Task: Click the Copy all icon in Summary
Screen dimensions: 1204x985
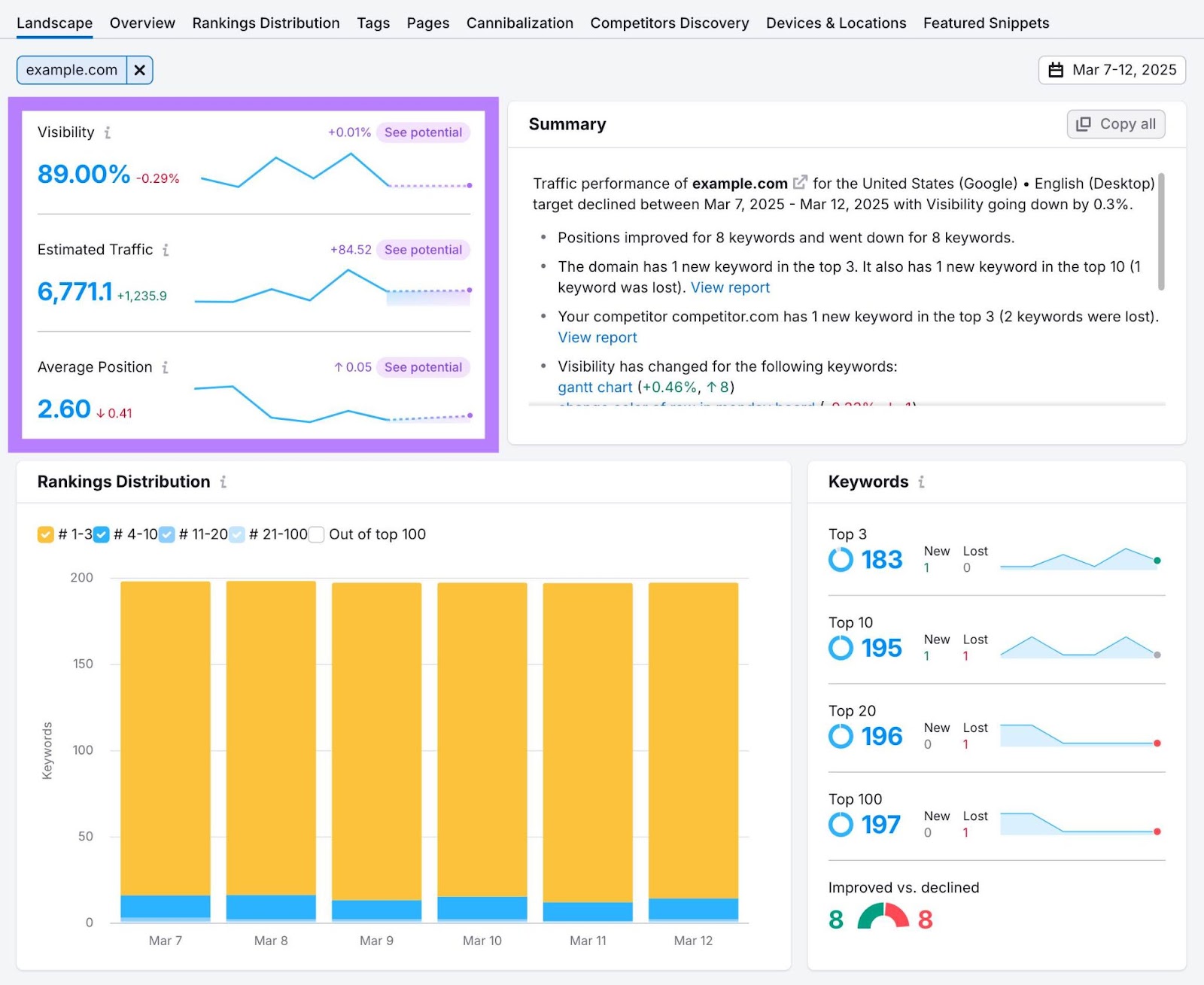Action: [1084, 123]
